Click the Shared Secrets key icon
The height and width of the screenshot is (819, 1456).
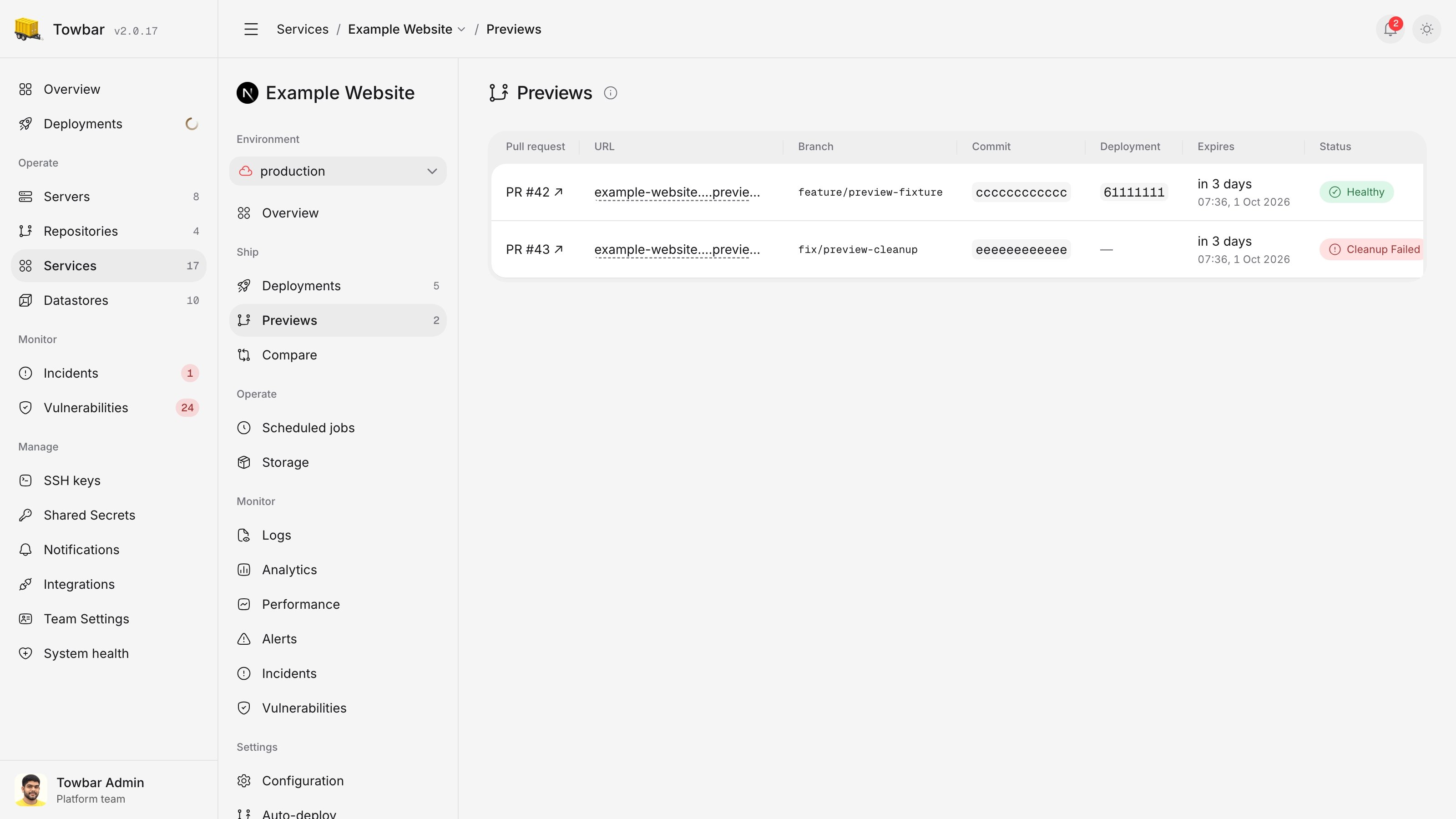click(25, 515)
